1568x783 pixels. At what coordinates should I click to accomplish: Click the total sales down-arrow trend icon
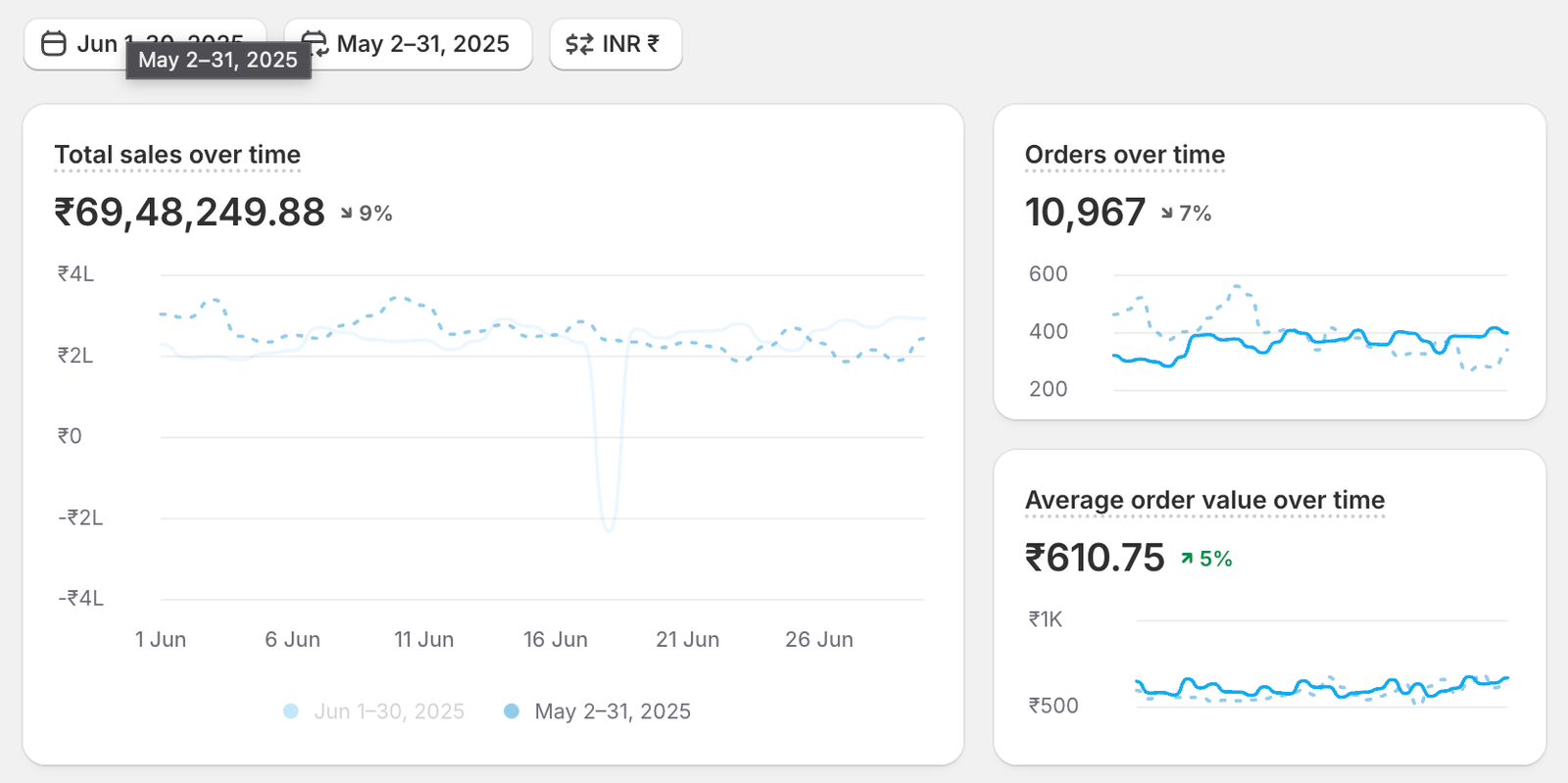tap(347, 213)
